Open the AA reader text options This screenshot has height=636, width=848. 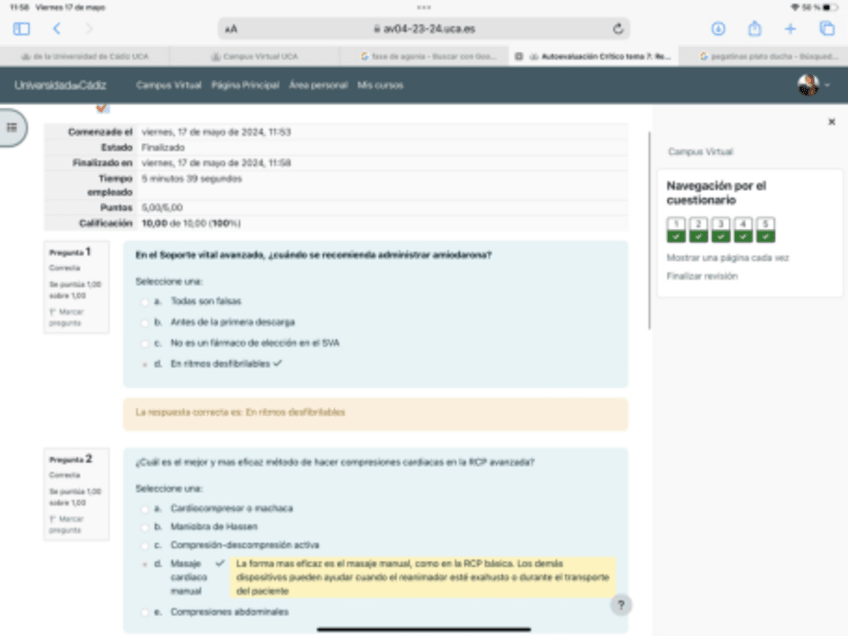pos(231,29)
